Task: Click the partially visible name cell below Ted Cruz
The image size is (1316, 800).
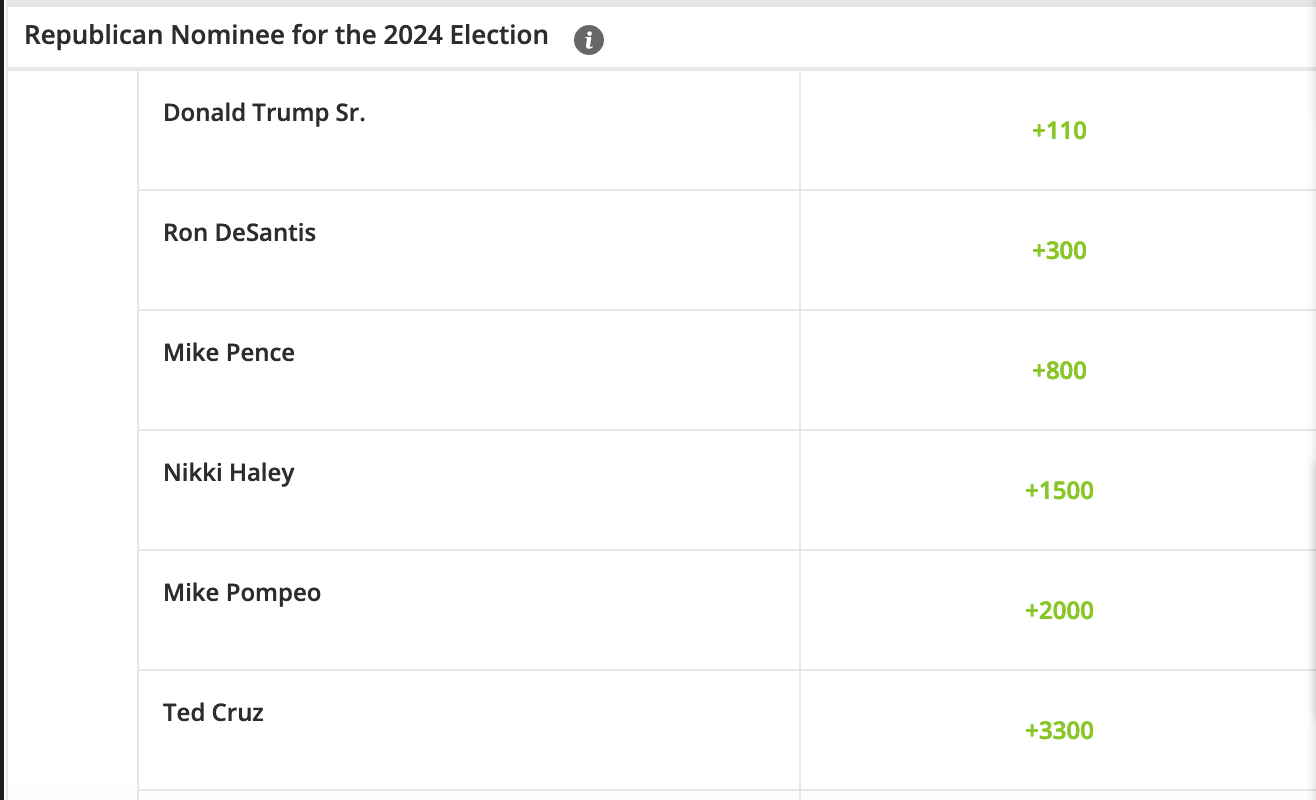Action: [x=469, y=796]
